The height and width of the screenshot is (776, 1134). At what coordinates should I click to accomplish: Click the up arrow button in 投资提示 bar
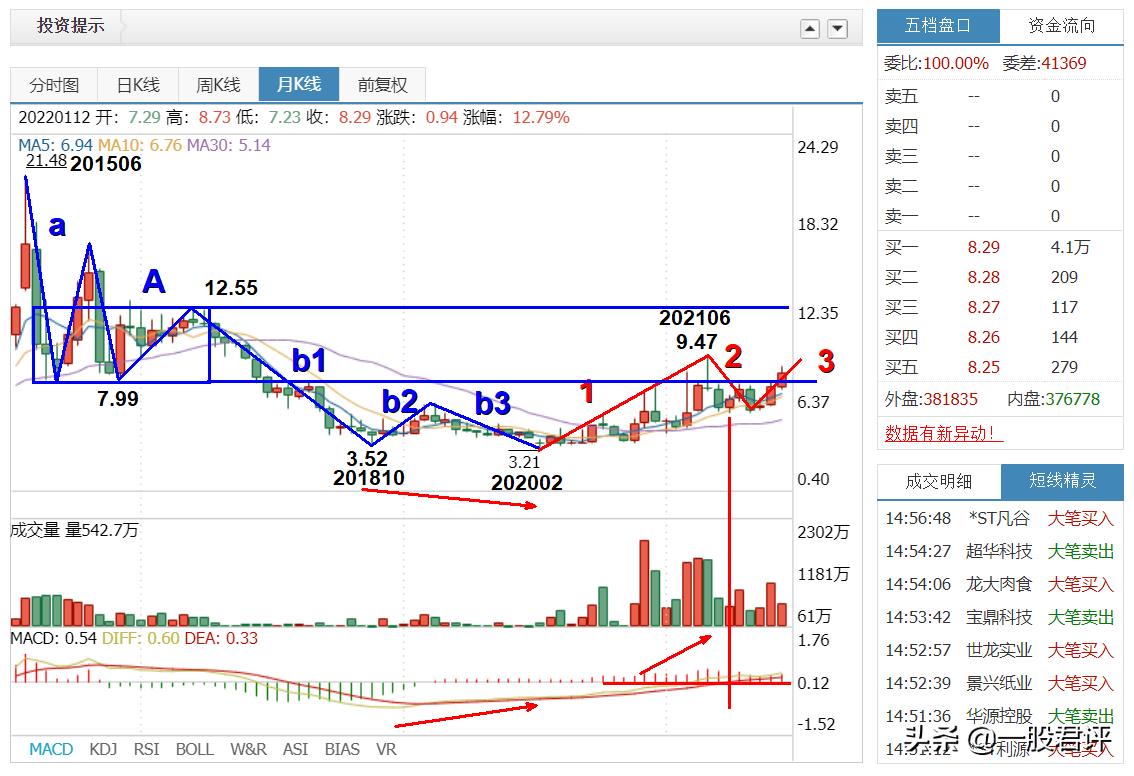click(810, 29)
